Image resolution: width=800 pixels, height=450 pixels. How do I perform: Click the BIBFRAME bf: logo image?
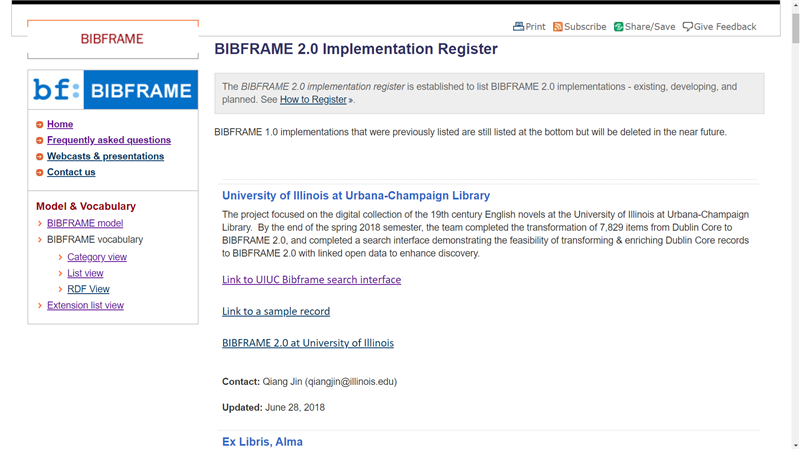[113, 91]
